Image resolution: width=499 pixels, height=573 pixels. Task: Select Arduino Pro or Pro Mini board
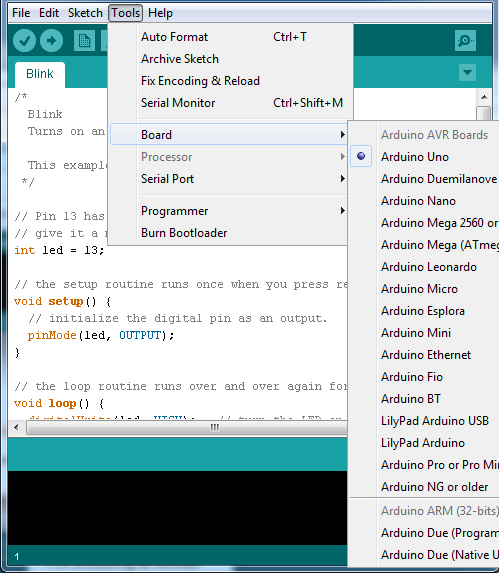(424, 465)
